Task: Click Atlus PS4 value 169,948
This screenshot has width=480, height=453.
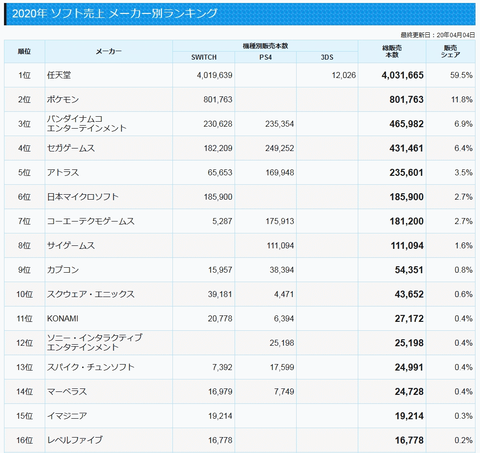Action: pos(280,173)
